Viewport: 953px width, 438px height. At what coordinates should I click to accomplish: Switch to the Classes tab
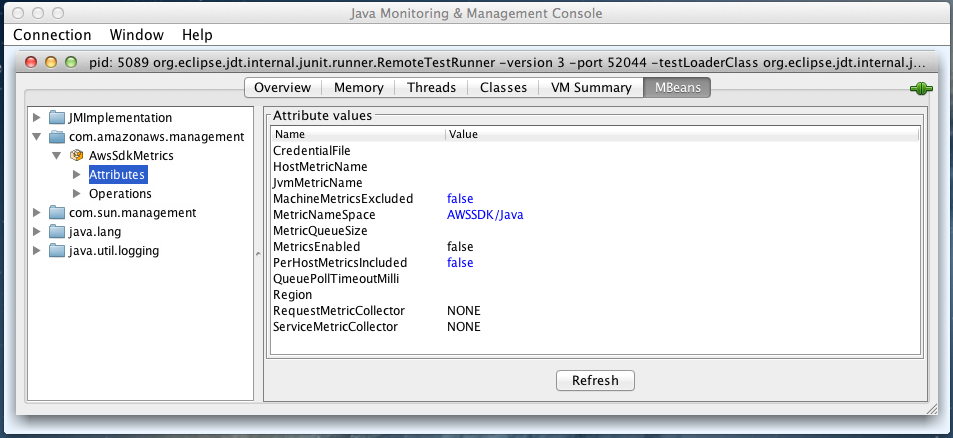[x=503, y=87]
